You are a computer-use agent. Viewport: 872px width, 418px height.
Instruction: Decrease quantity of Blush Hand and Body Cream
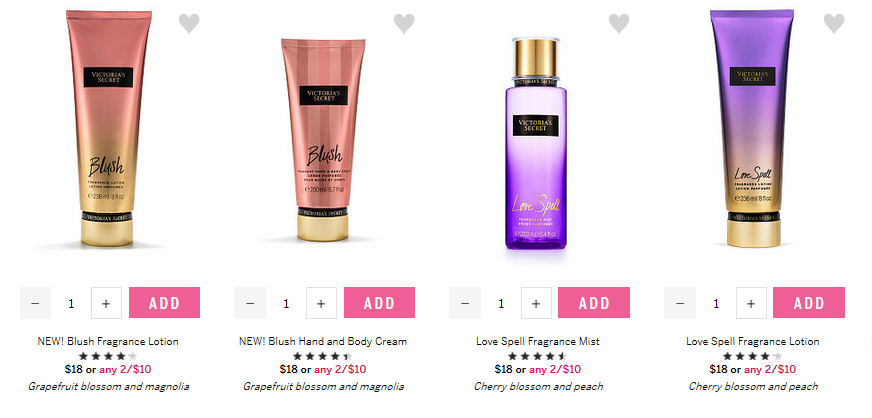tap(250, 303)
